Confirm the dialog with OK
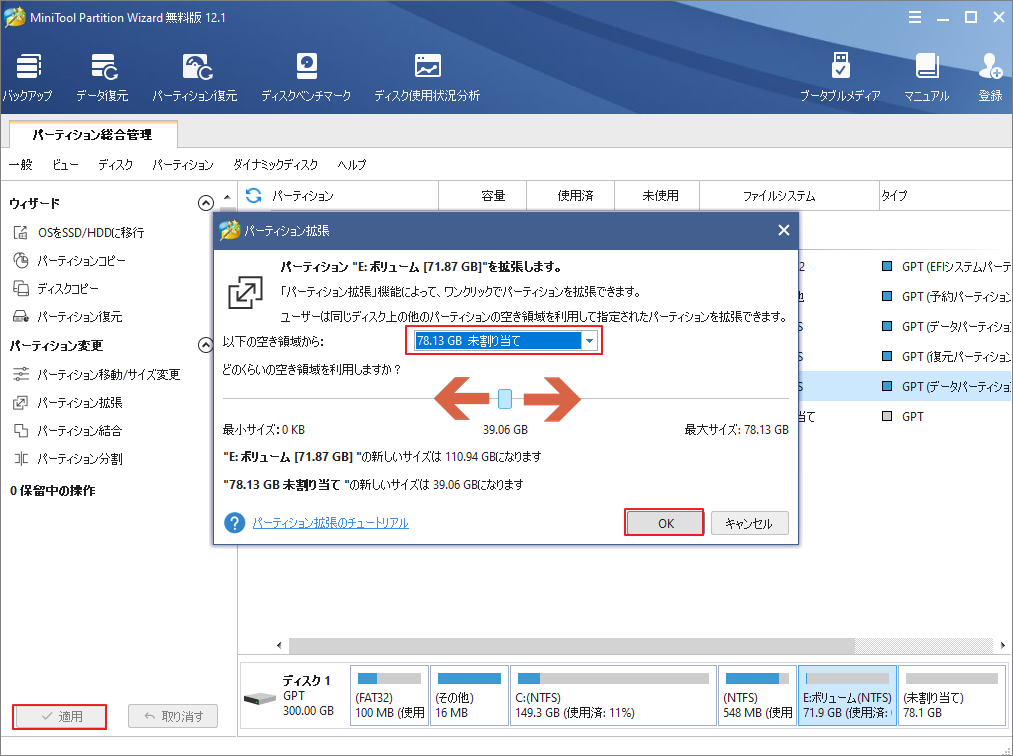The image size is (1013, 756). point(665,523)
